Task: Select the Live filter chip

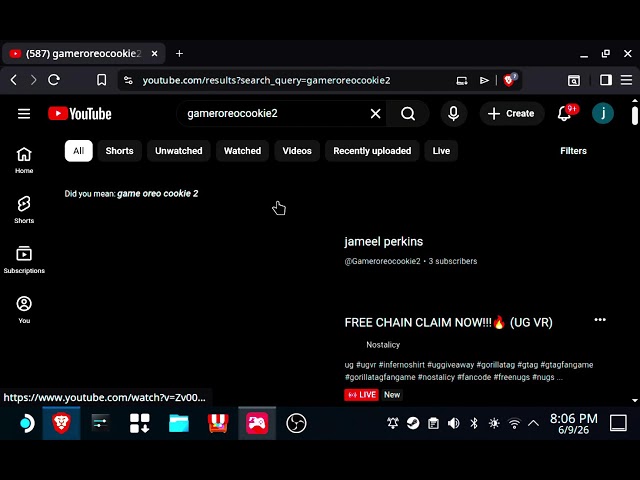Action: pos(441,151)
